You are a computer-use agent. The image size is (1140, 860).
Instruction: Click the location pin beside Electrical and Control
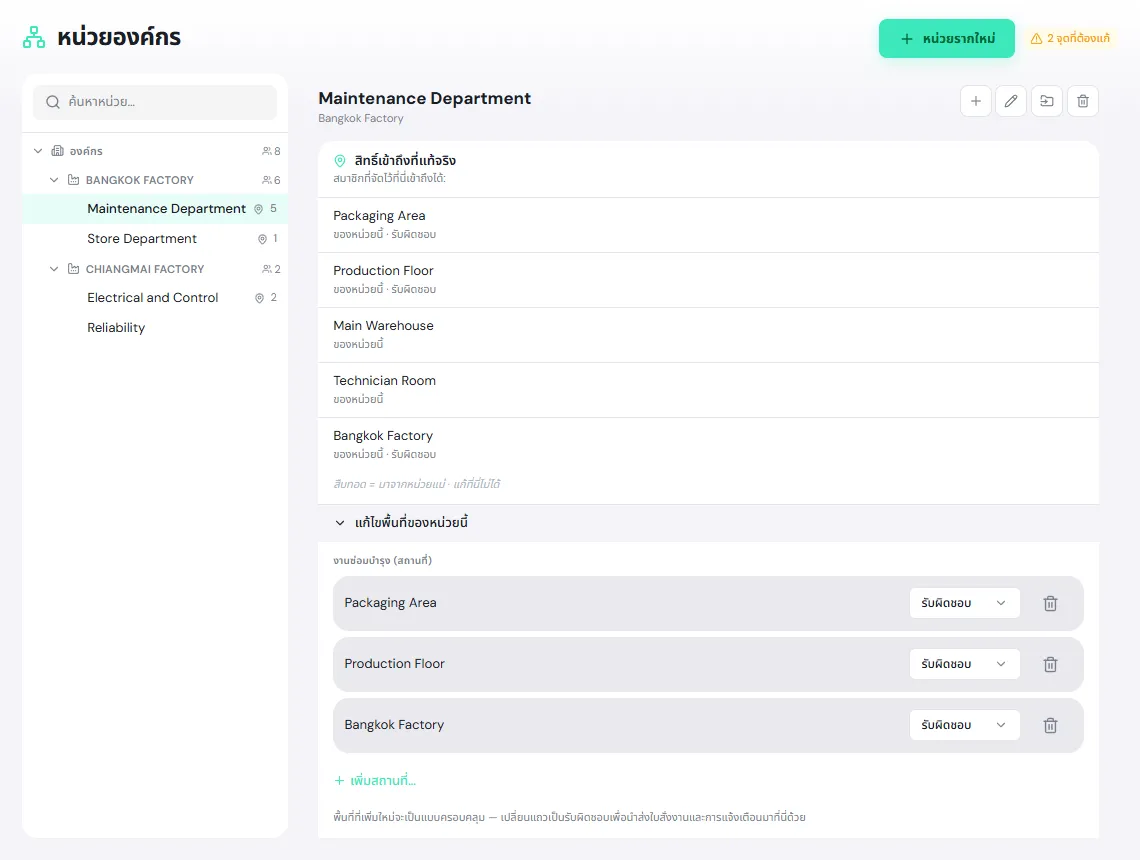click(259, 298)
